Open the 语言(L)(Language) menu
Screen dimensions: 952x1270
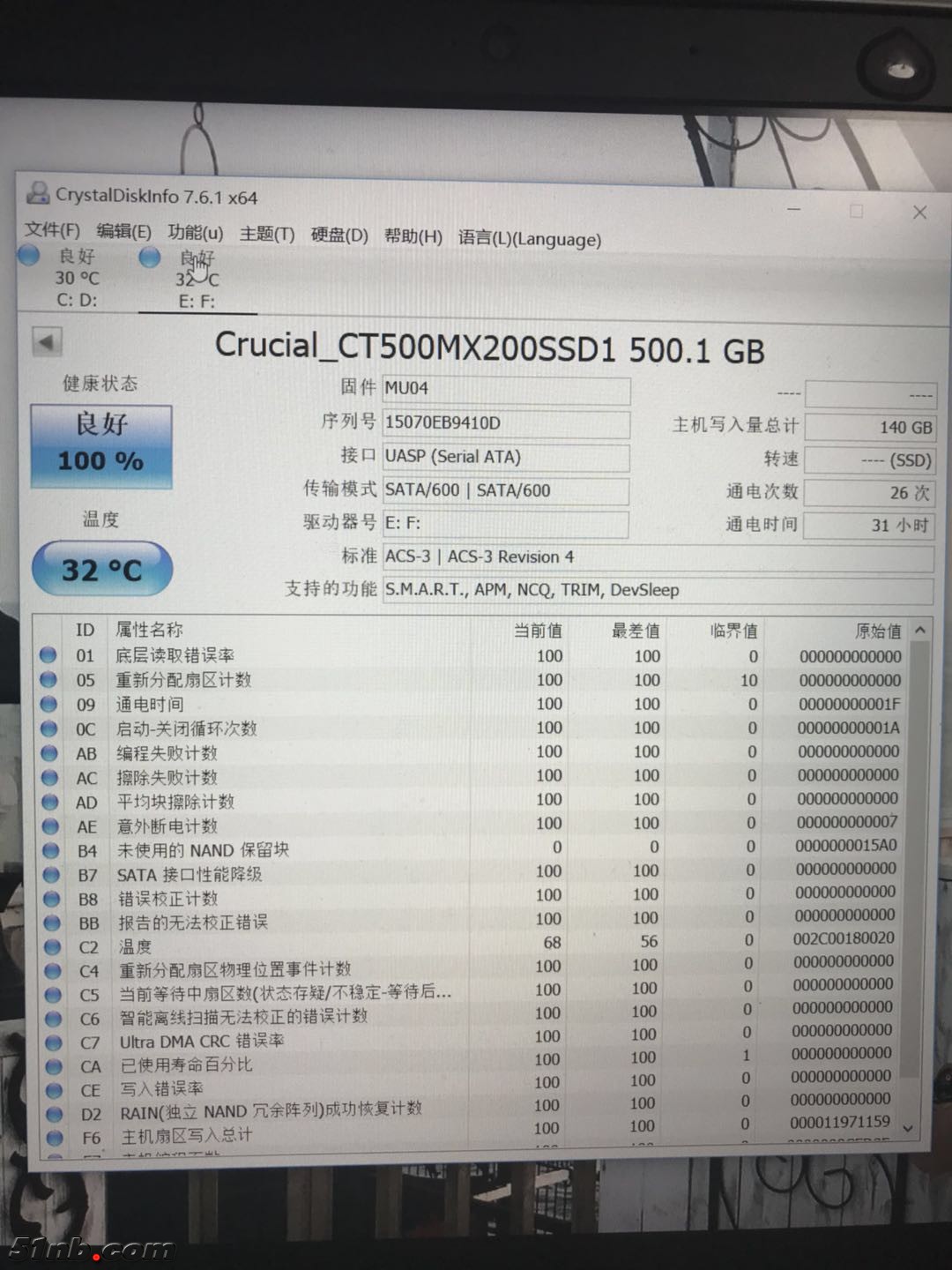(x=529, y=239)
